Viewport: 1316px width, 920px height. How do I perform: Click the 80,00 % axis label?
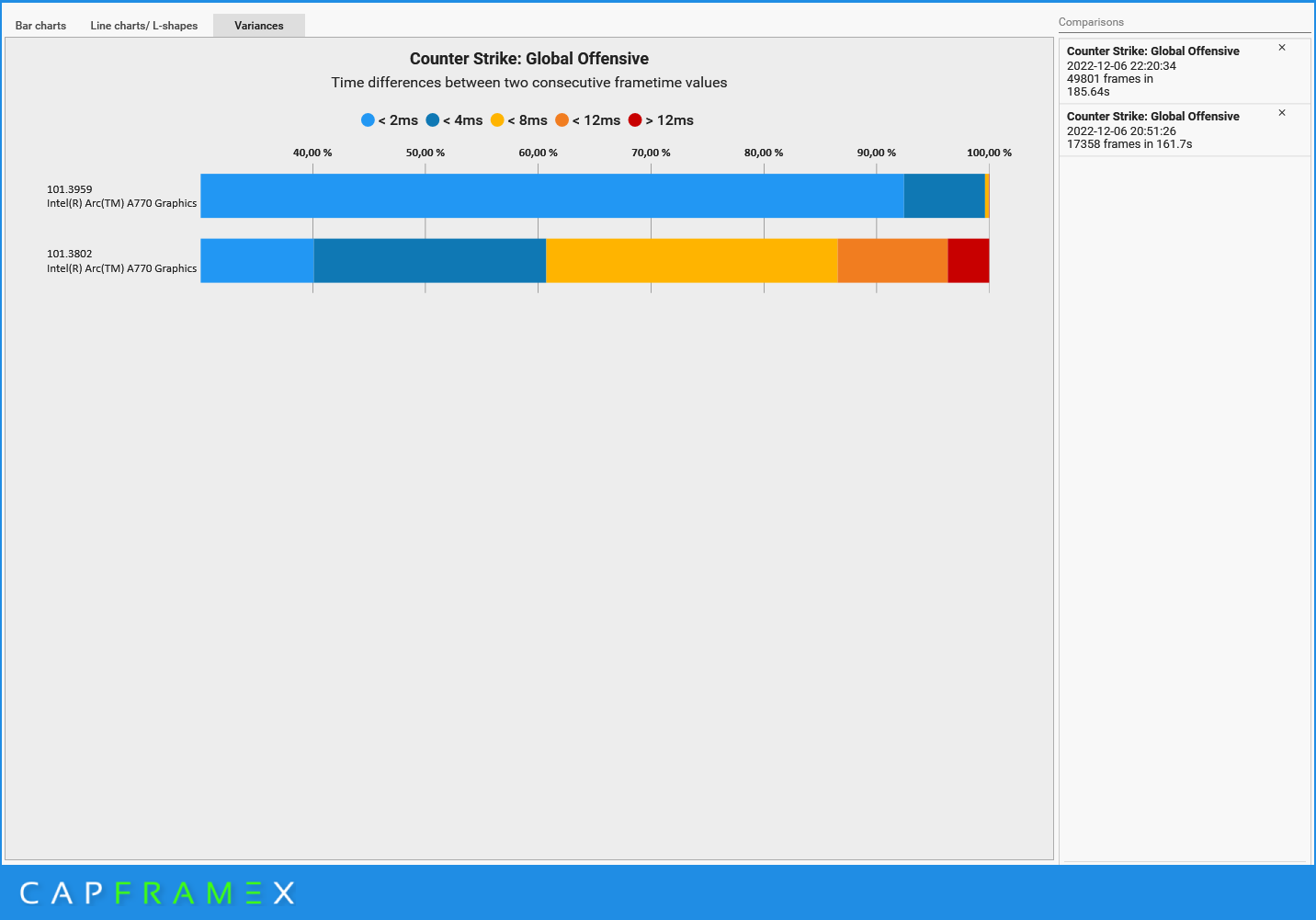[x=764, y=153]
